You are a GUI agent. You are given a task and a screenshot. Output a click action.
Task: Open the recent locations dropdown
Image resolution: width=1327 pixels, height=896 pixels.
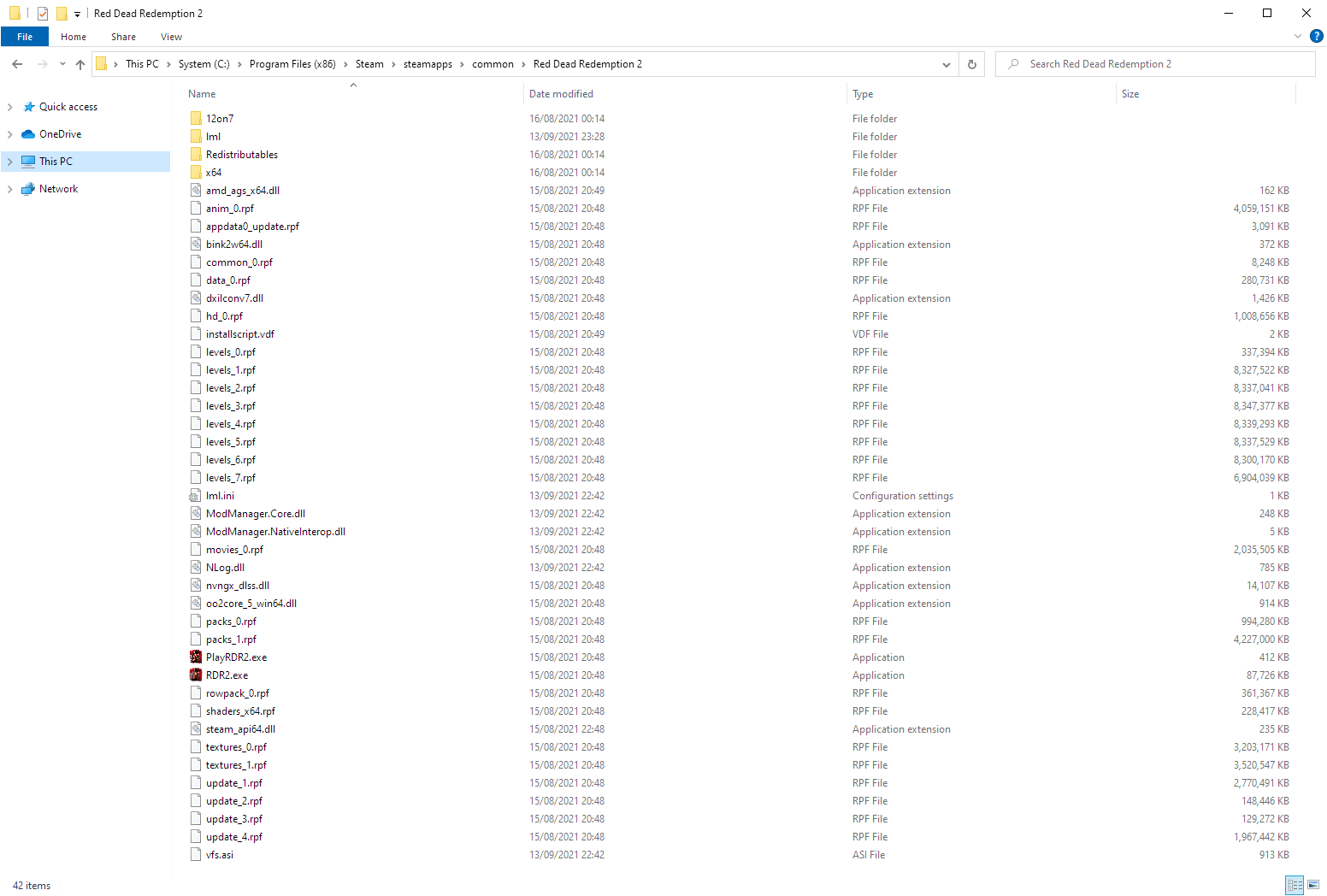[62, 64]
